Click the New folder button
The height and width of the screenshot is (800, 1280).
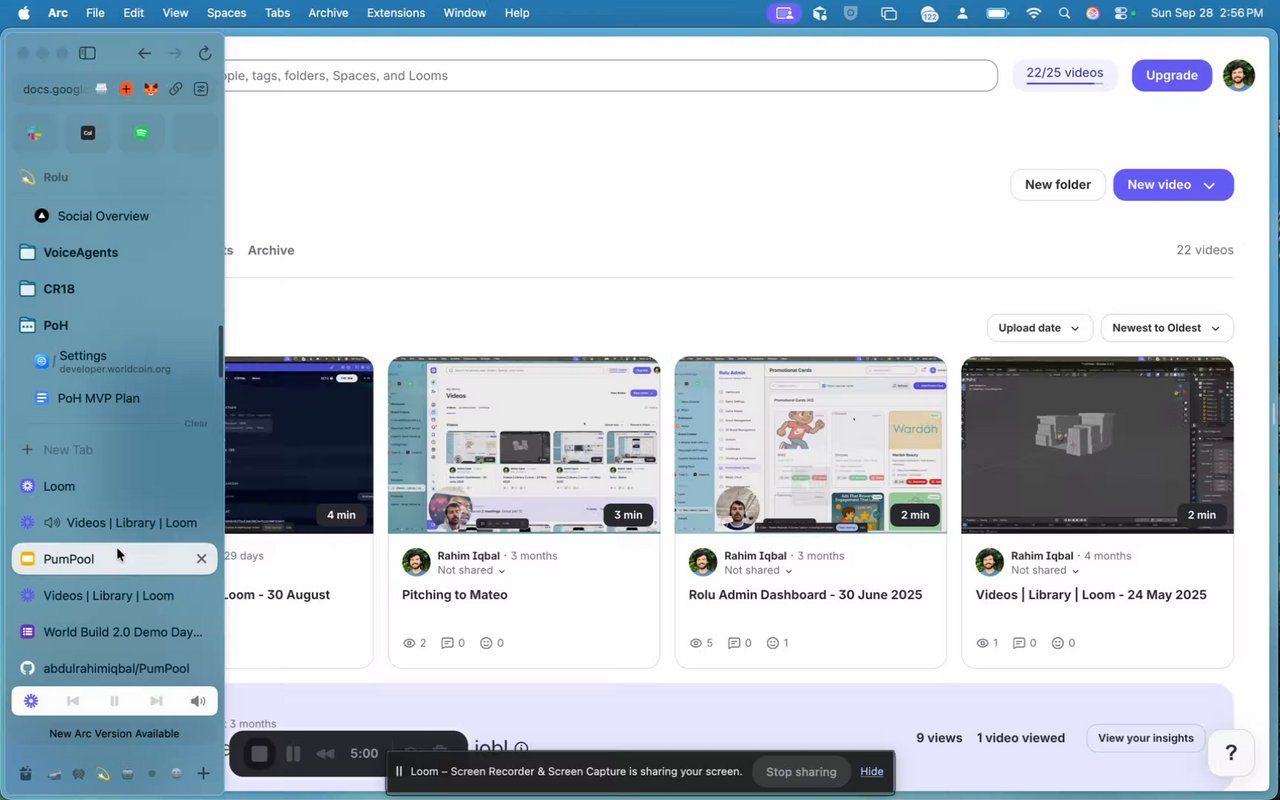[1058, 185]
